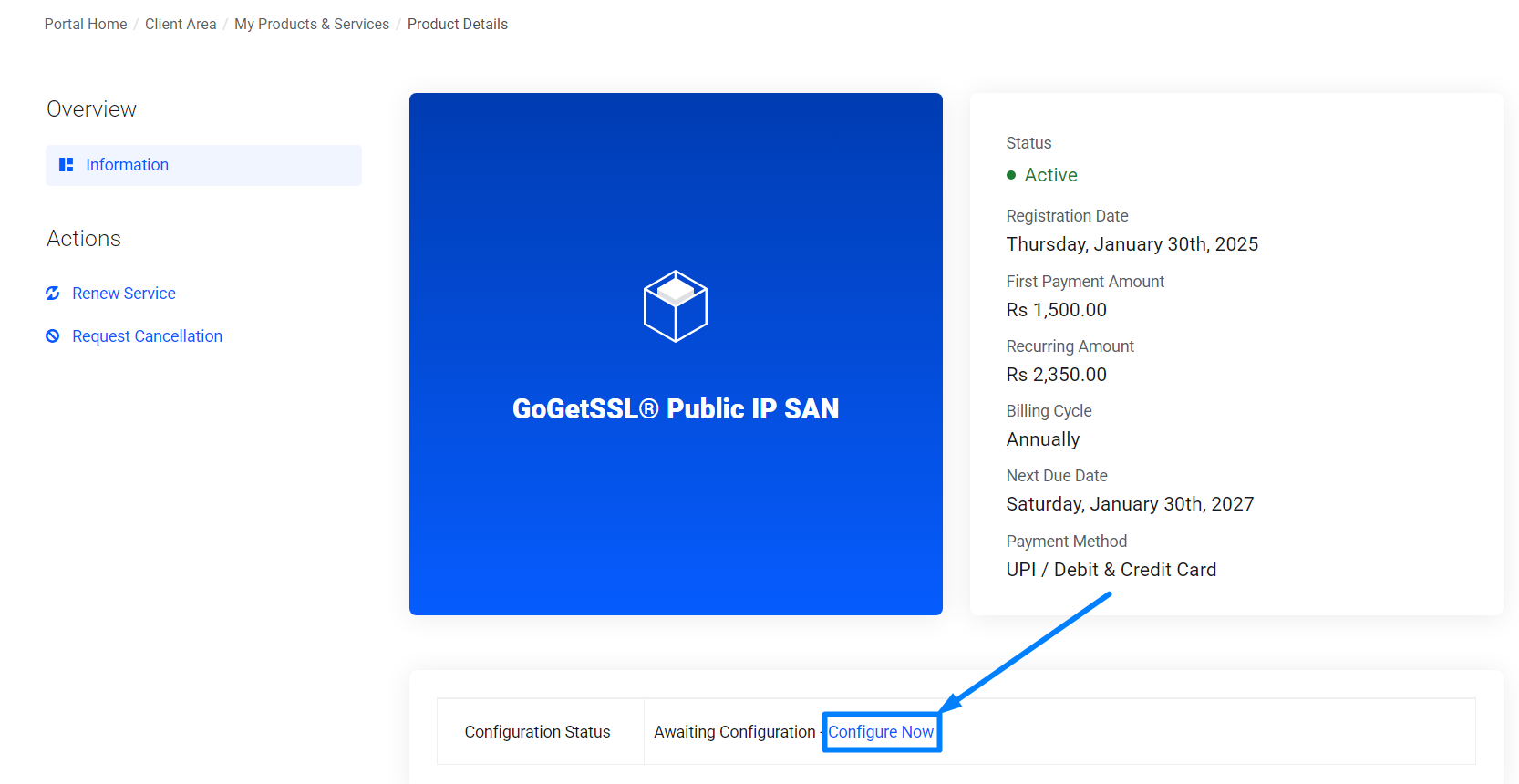
Task: Click the first payment amount Rs 1,500.00
Action: pyautogui.click(x=1057, y=310)
